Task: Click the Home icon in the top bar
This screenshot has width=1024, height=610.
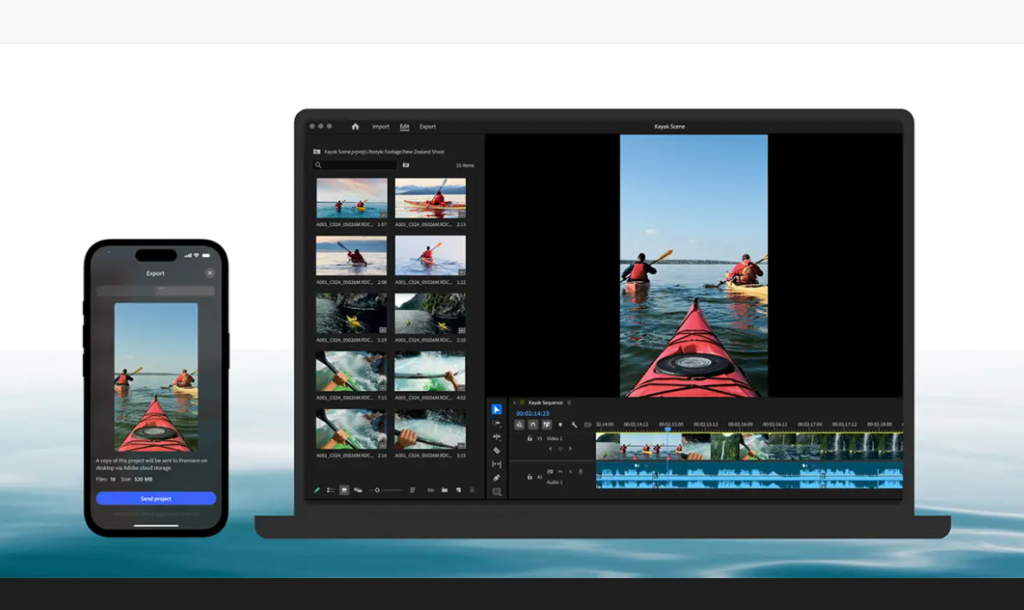Action: pos(356,126)
